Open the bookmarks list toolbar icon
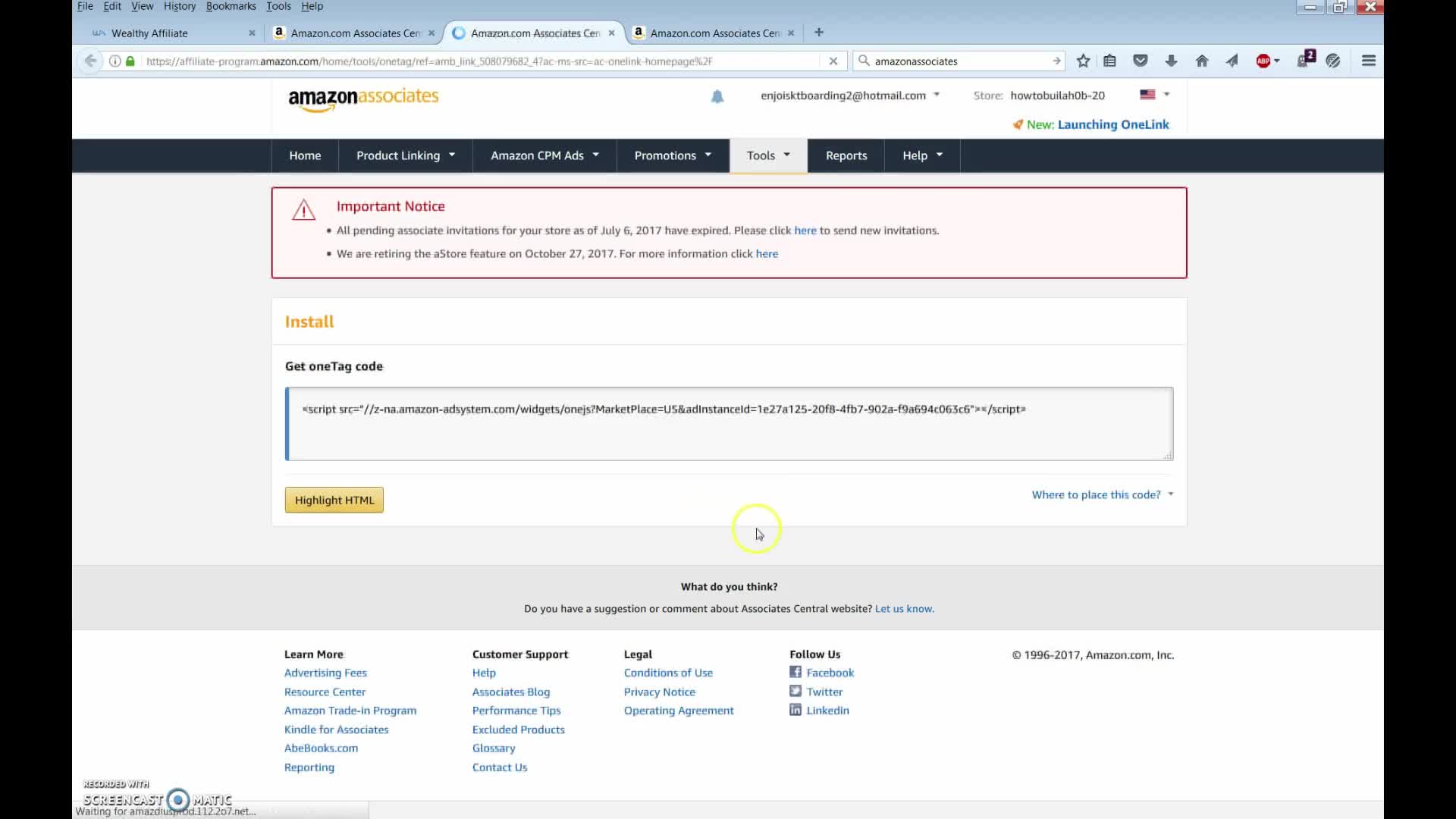The image size is (1456, 819). [x=1110, y=61]
